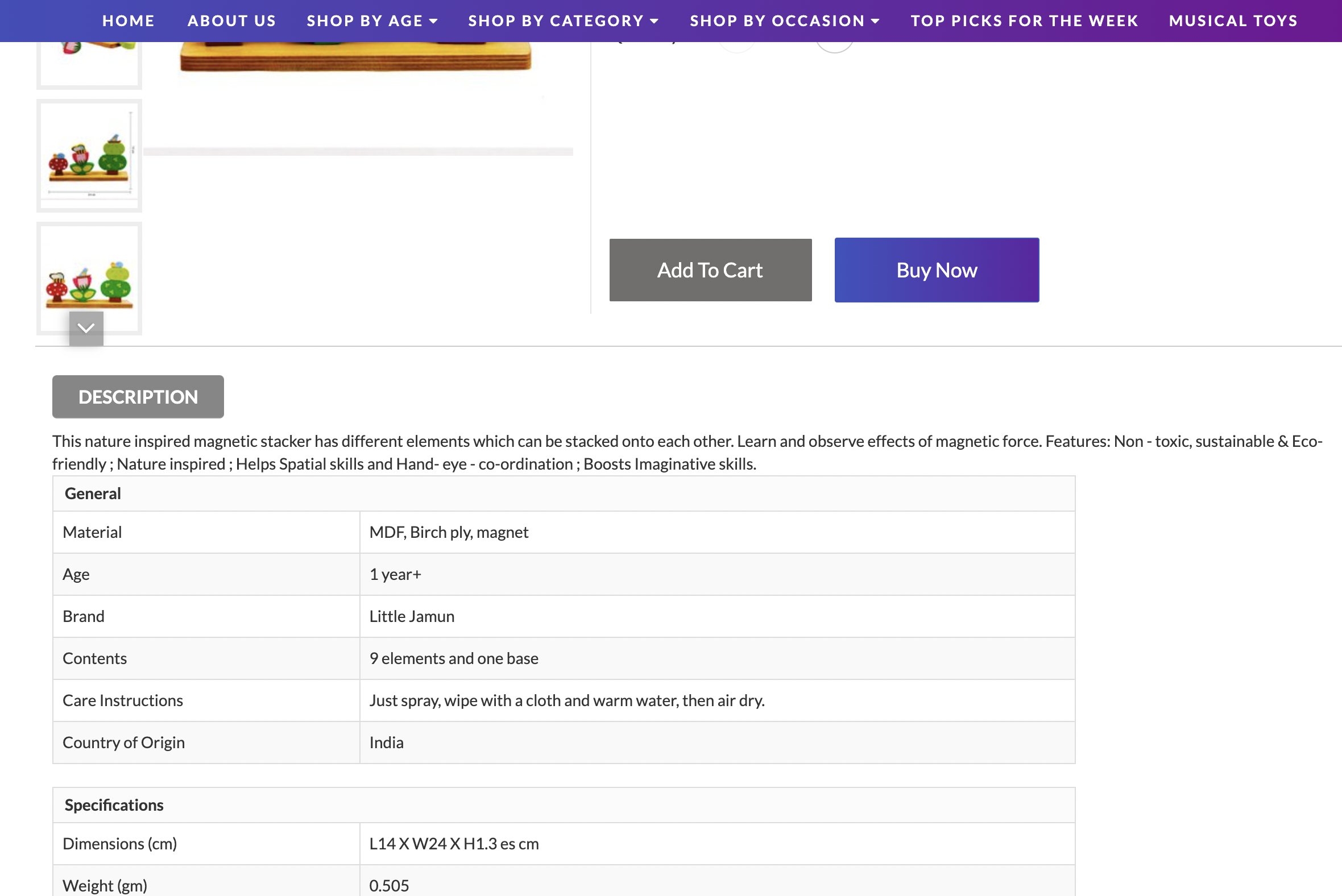This screenshot has height=896, width=1342.
Task: Click the Buy Now button
Action: (x=936, y=270)
